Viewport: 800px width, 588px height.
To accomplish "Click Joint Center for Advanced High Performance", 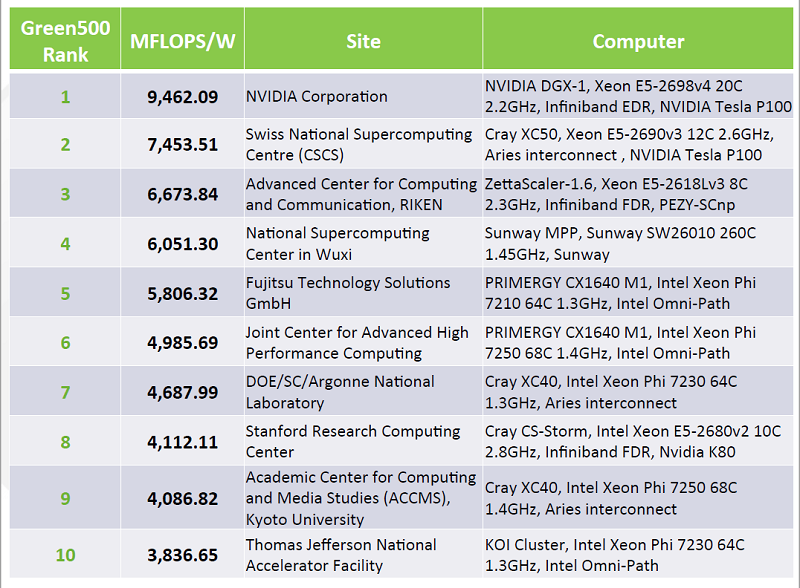I will (363, 342).
